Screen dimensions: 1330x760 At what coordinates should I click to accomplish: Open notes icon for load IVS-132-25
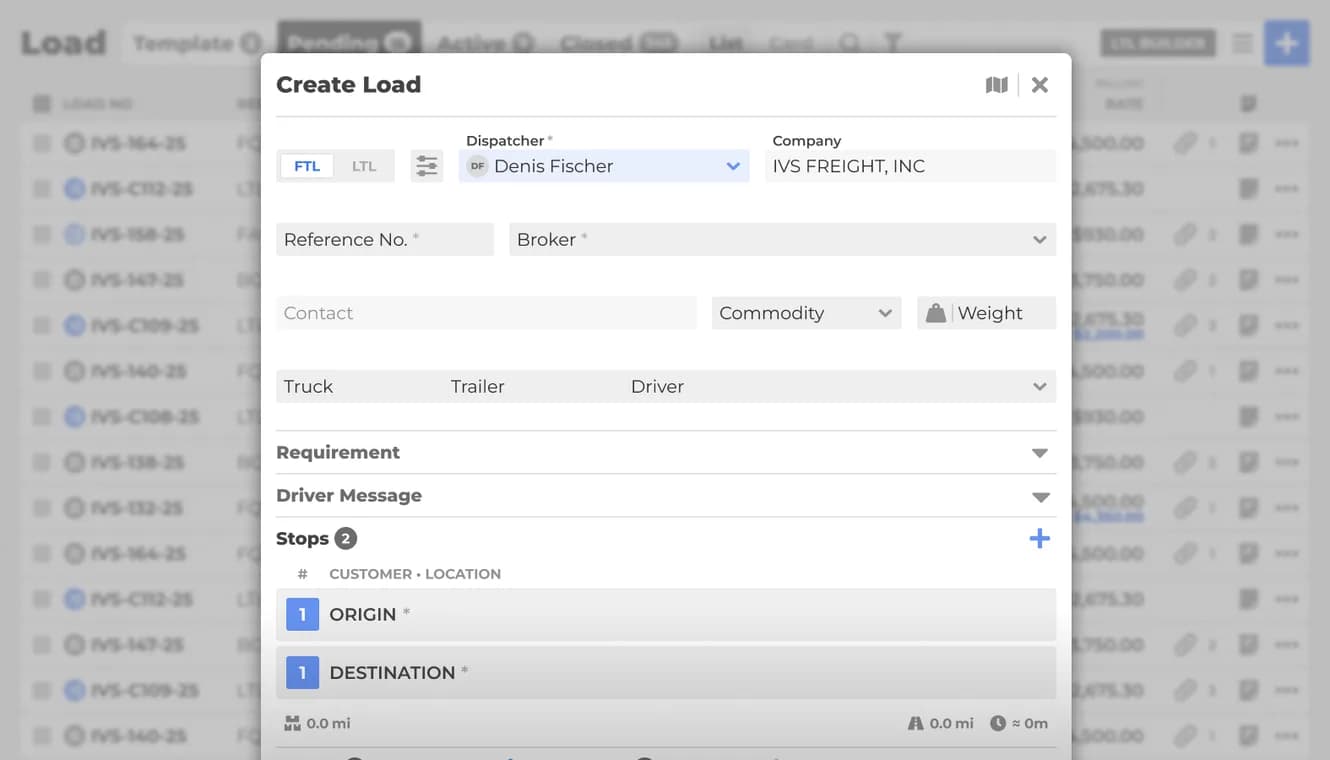1248,508
